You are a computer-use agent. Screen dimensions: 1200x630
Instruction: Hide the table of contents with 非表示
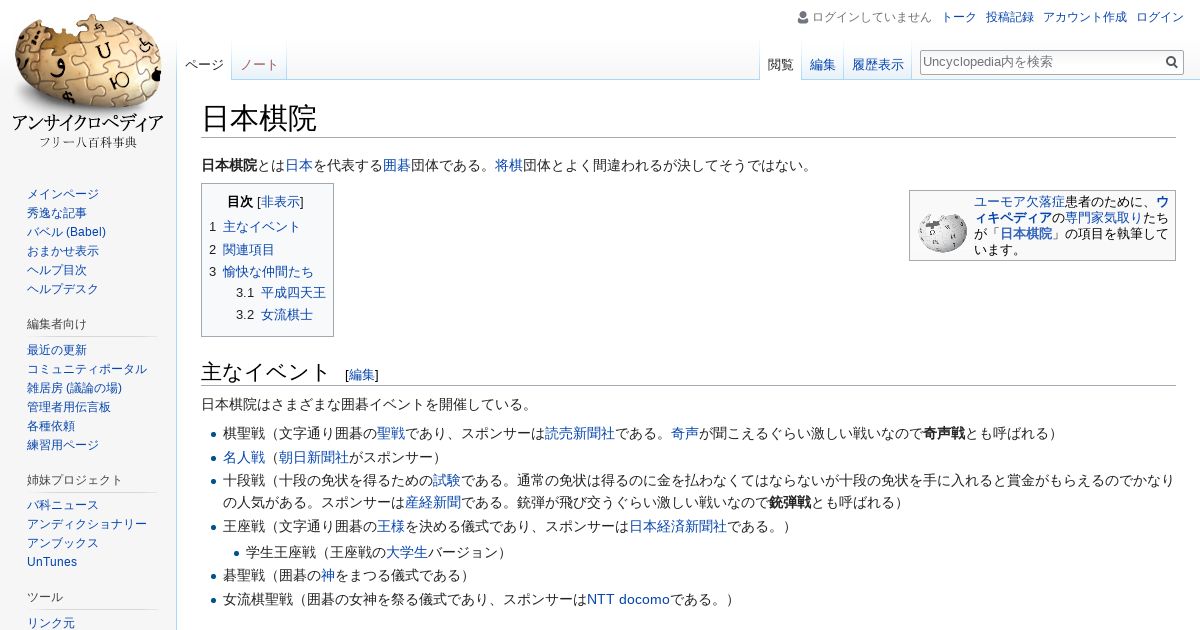281,201
